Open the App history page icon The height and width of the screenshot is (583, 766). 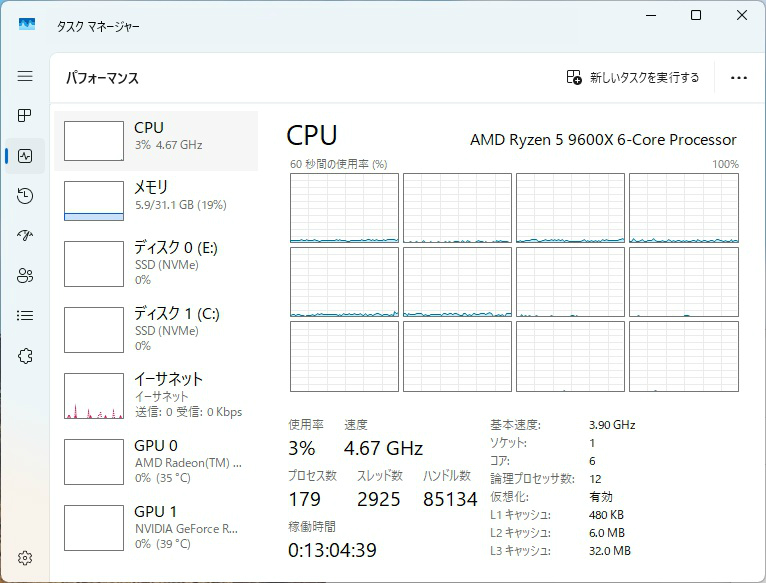tap(25, 196)
